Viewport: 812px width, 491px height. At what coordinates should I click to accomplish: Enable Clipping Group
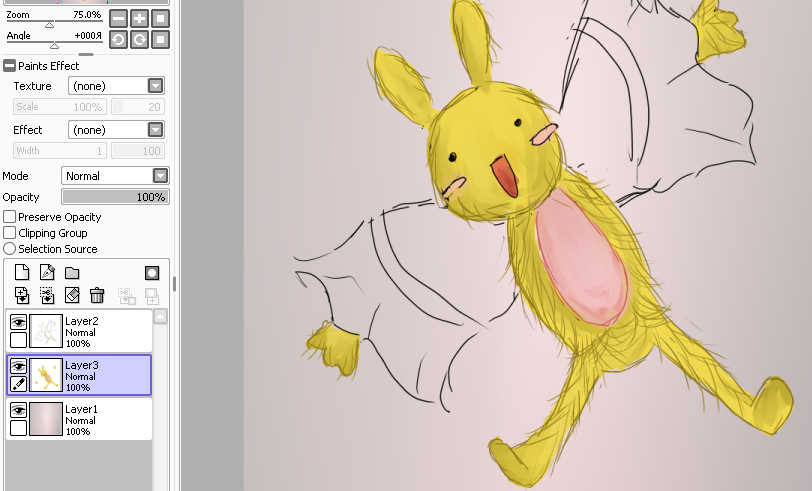pyautogui.click(x=9, y=233)
